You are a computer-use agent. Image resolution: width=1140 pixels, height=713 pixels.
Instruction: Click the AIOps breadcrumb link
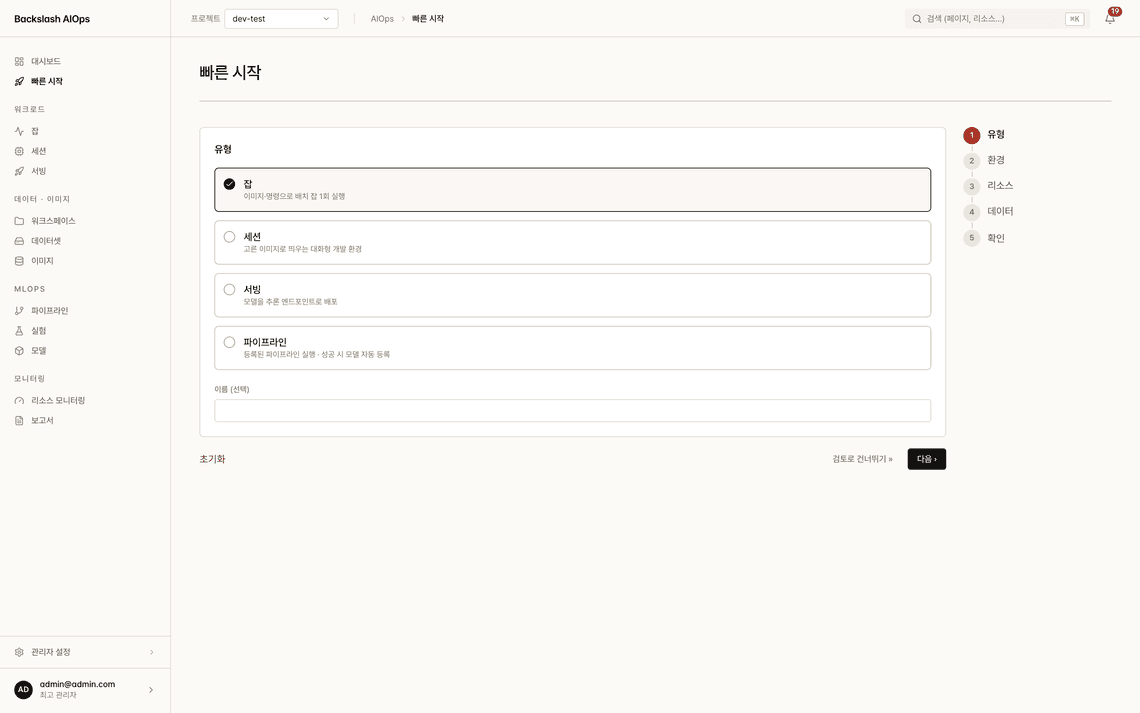(382, 19)
